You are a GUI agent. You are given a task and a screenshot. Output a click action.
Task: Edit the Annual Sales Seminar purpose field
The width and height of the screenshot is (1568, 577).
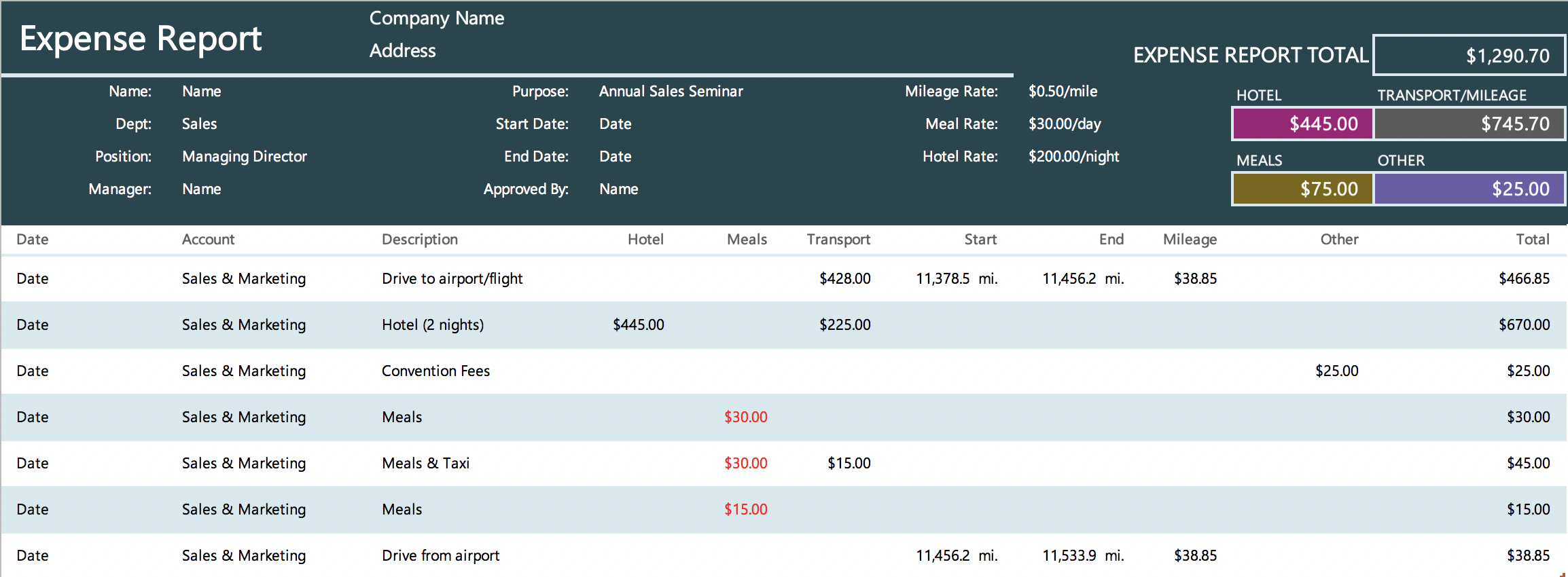click(671, 92)
